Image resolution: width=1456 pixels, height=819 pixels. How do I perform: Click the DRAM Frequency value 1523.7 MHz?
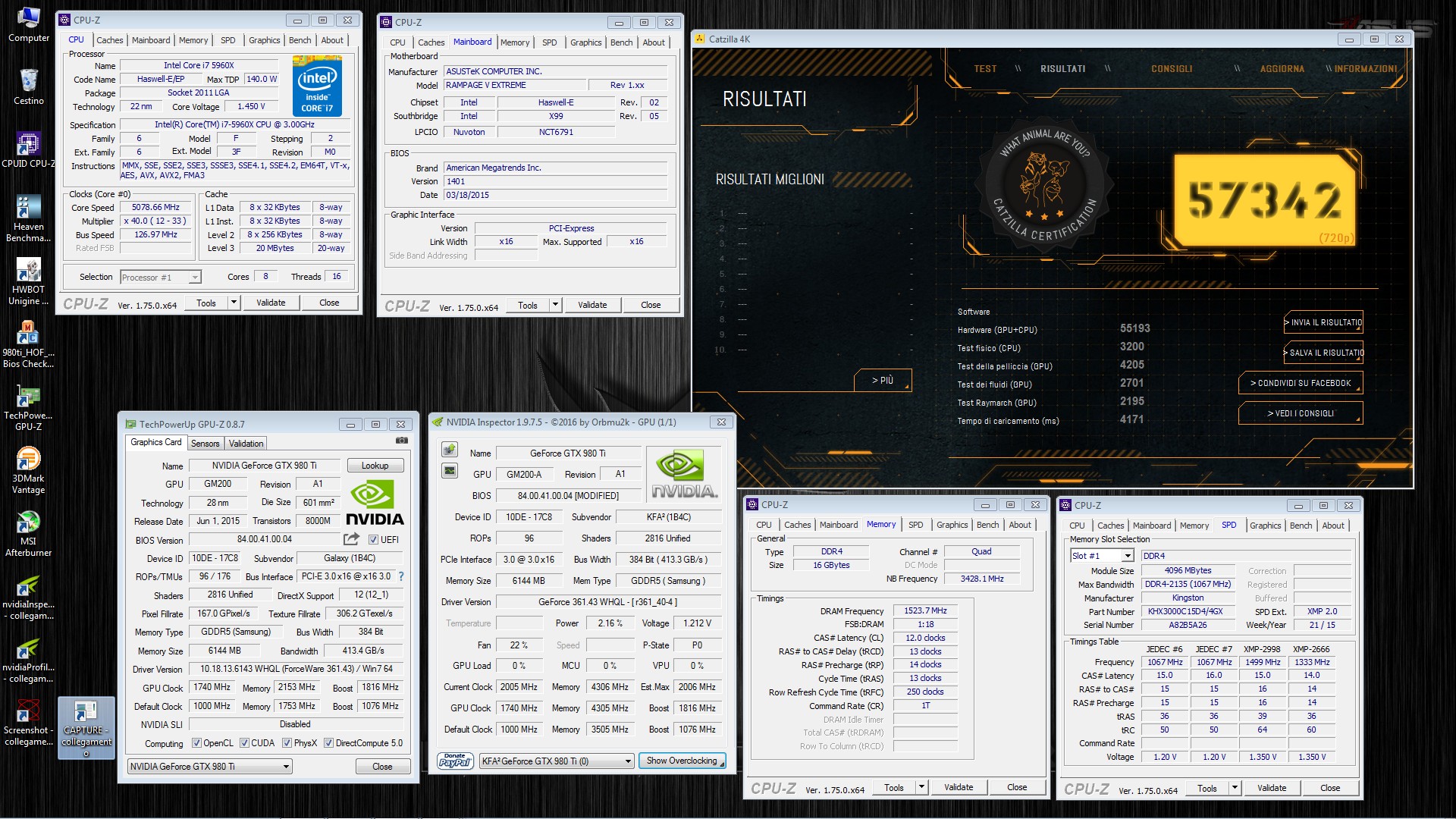point(925,610)
